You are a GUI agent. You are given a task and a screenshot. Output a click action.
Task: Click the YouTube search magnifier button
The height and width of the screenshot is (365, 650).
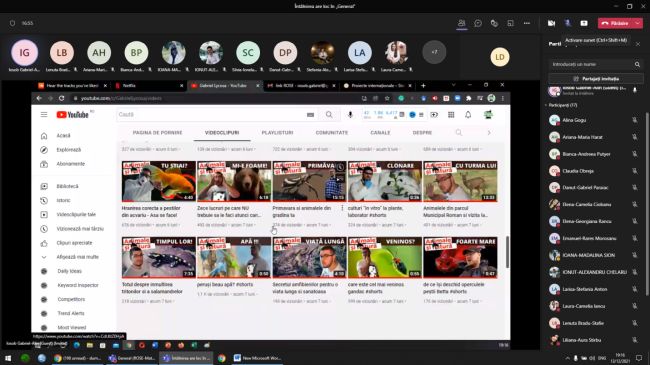[329, 114]
